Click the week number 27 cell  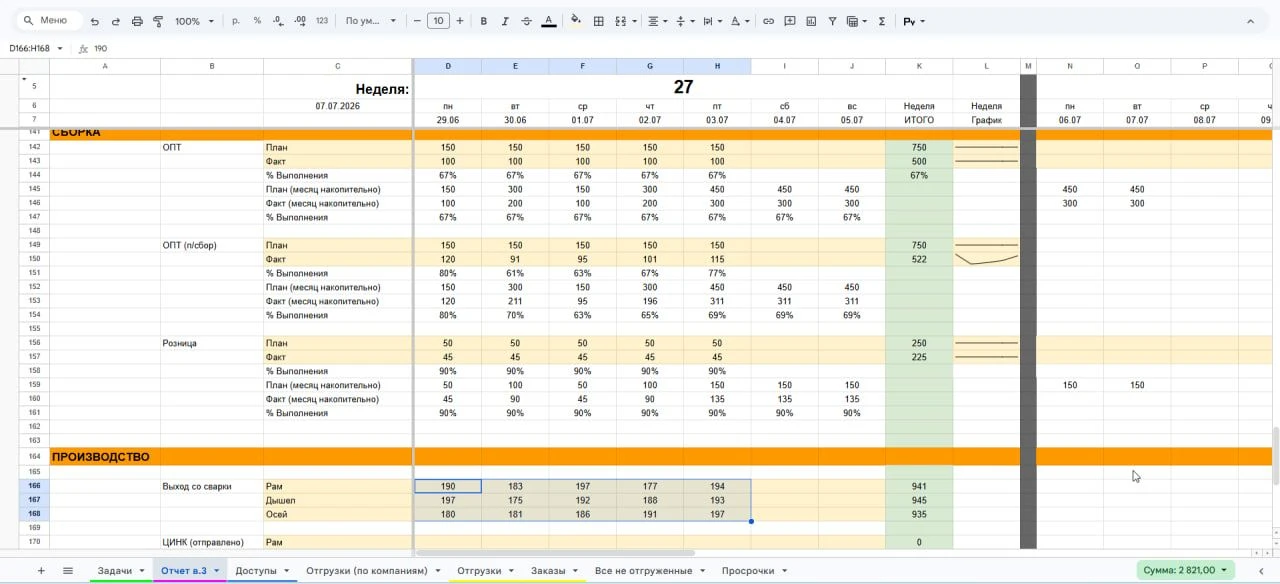pos(683,87)
